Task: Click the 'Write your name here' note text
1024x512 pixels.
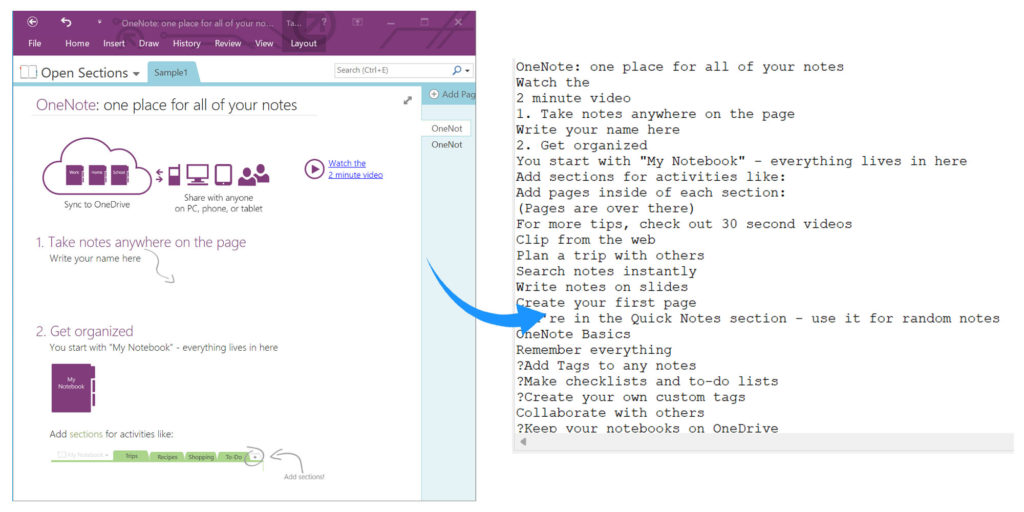Action: point(95,259)
